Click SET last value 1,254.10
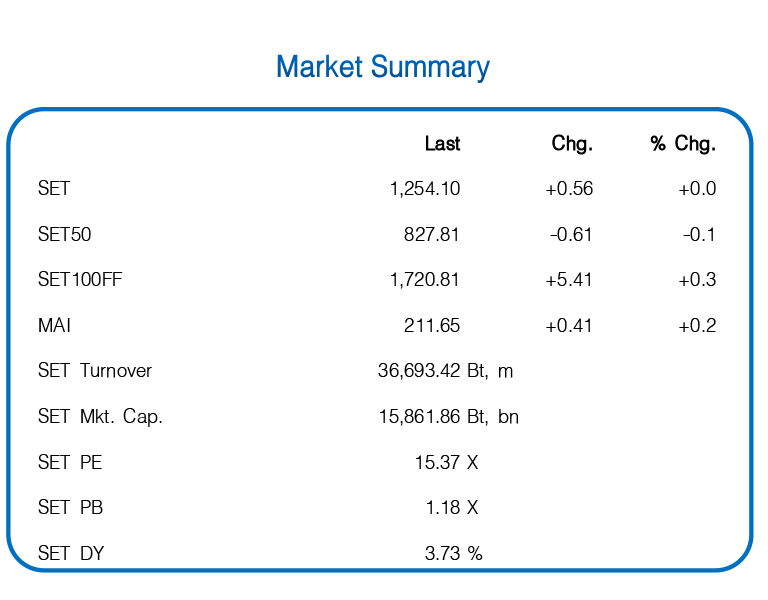 pyautogui.click(x=425, y=188)
